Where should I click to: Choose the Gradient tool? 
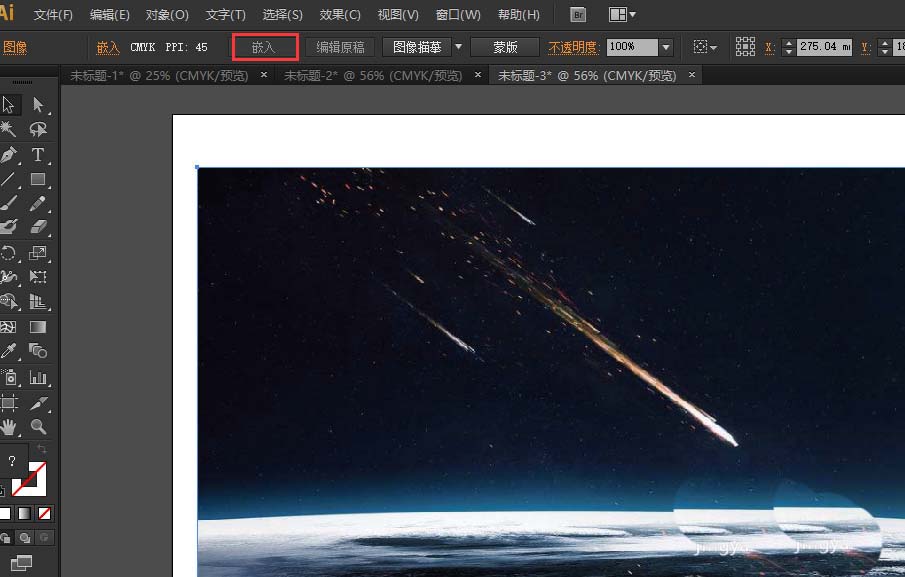[x=37, y=327]
